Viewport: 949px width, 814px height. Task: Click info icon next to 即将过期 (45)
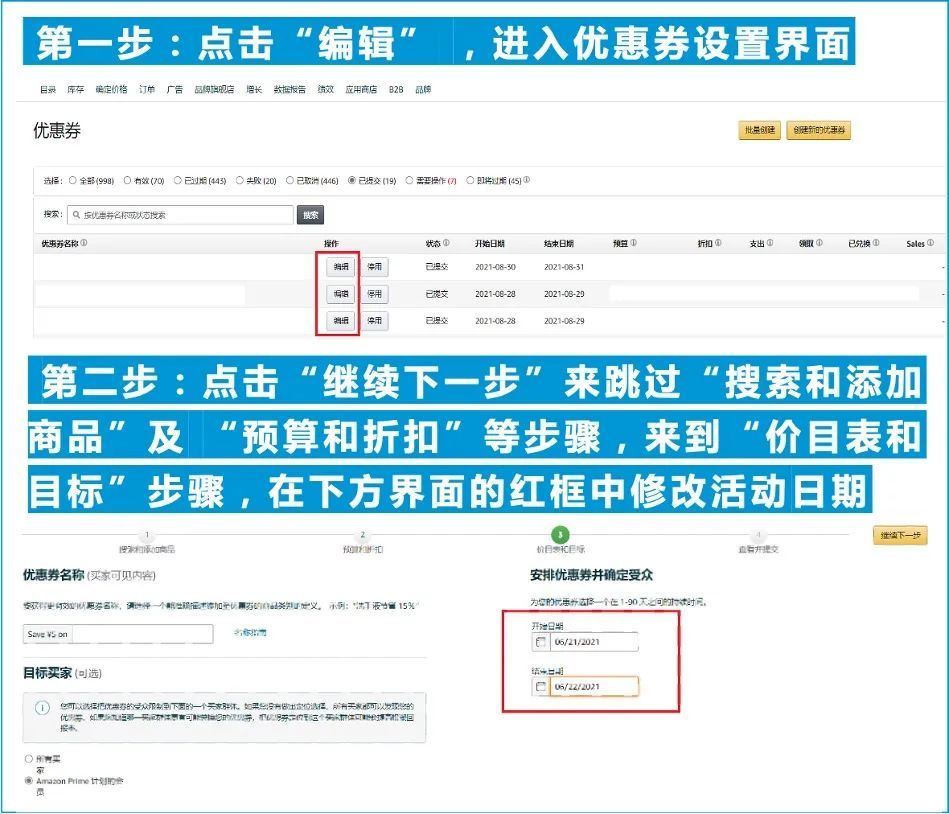[x=527, y=180]
